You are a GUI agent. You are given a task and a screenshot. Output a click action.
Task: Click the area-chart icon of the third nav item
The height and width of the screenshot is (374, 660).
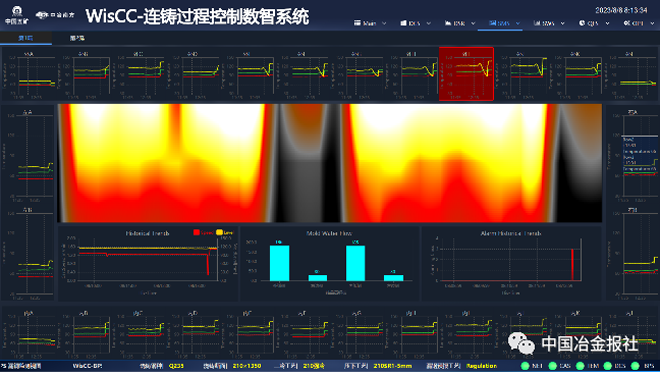[x=448, y=23]
